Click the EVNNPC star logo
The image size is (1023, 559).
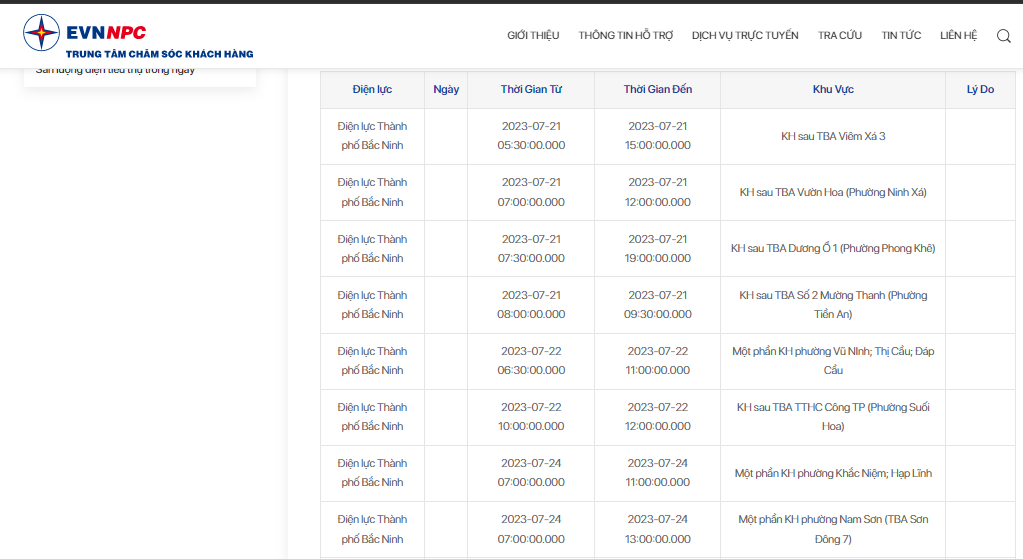[x=41, y=32]
